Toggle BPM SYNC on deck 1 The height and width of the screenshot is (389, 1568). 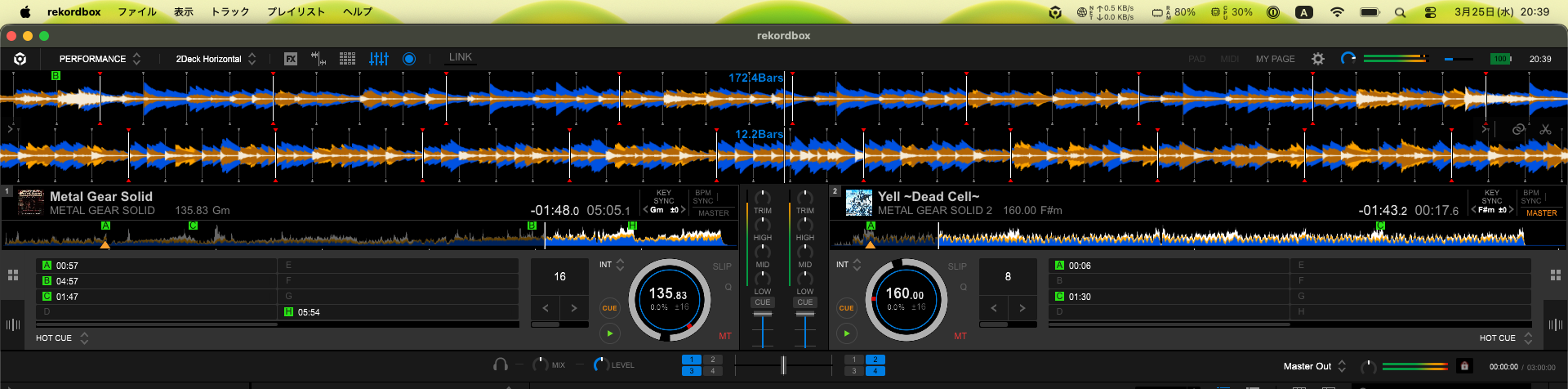703,197
